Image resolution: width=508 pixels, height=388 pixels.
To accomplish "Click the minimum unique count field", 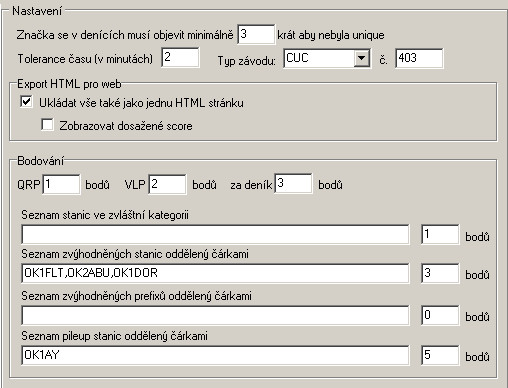I will pyautogui.click(x=256, y=34).
